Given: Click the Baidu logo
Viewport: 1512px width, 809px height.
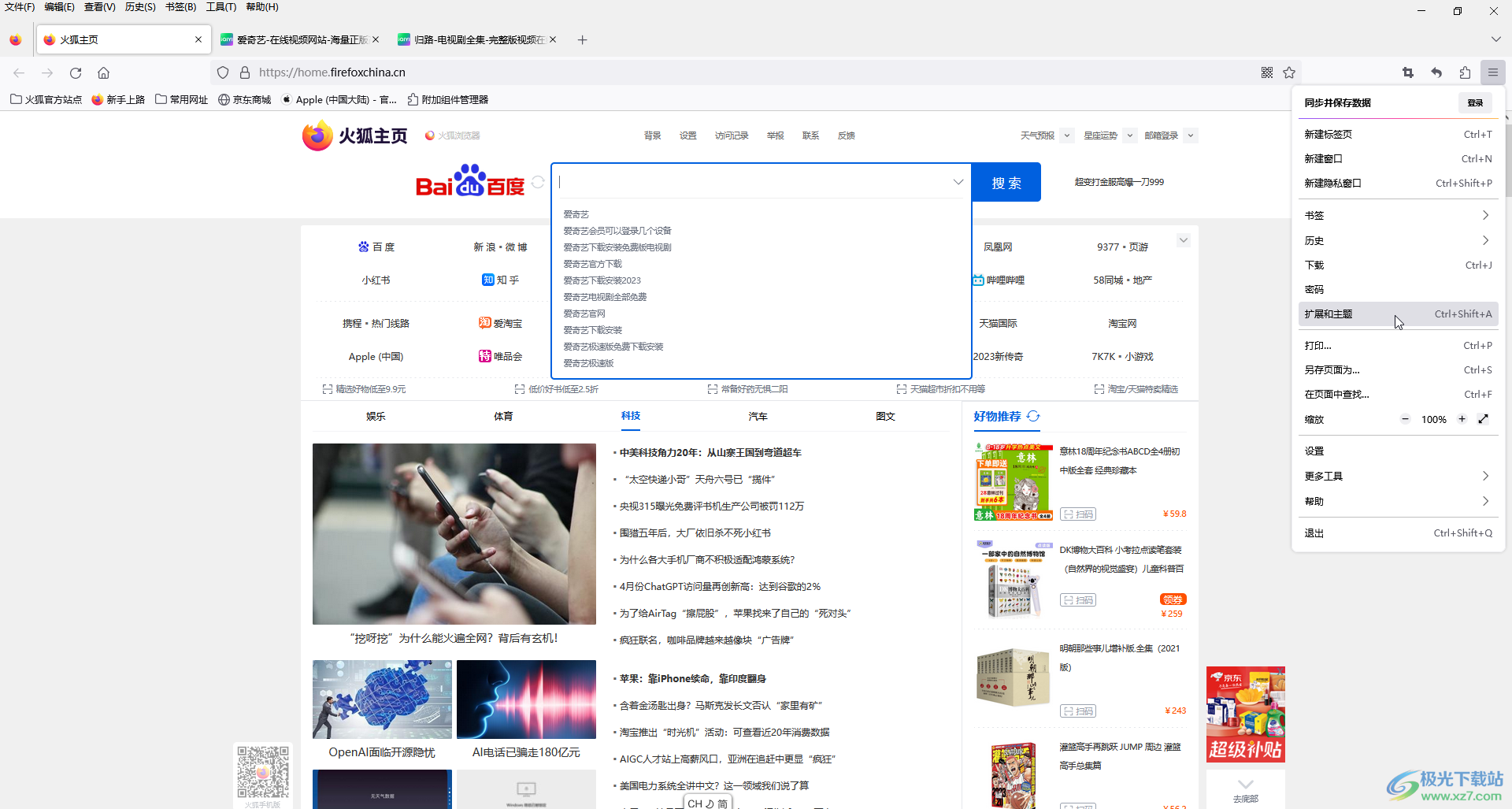Looking at the screenshot, I should tap(470, 181).
